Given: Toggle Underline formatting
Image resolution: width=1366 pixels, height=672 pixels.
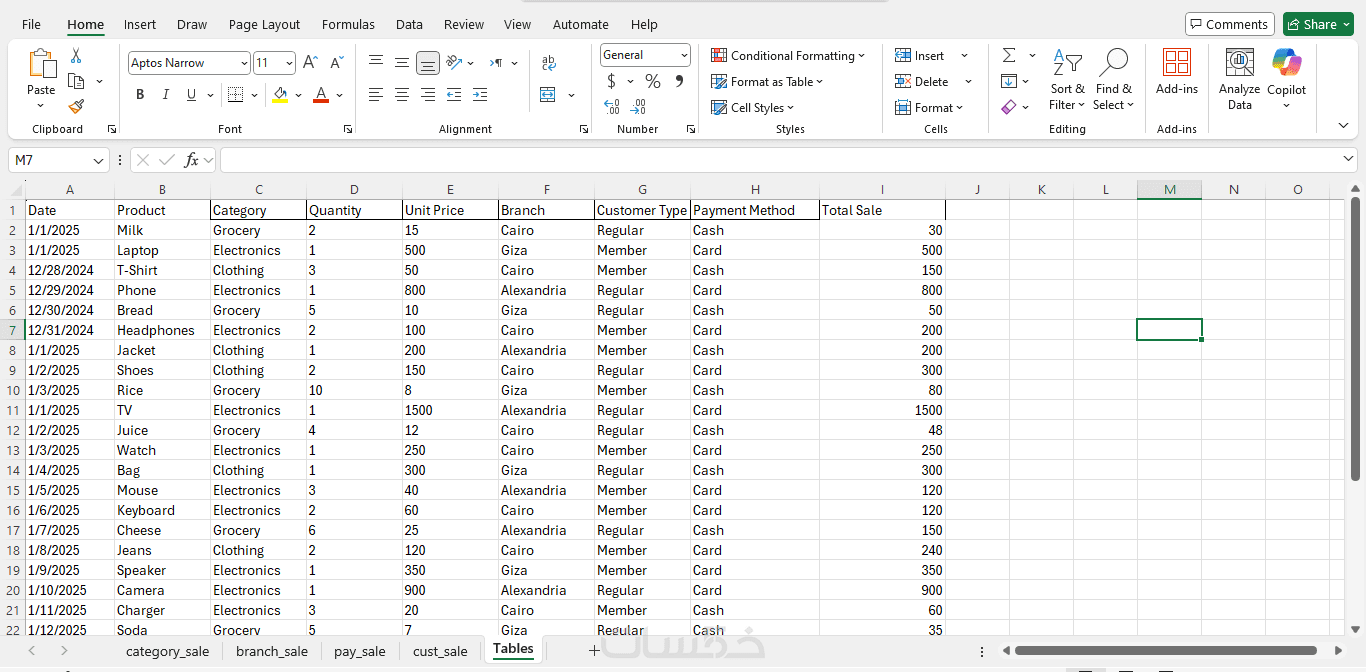Looking at the screenshot, I should tap(191, 95).
